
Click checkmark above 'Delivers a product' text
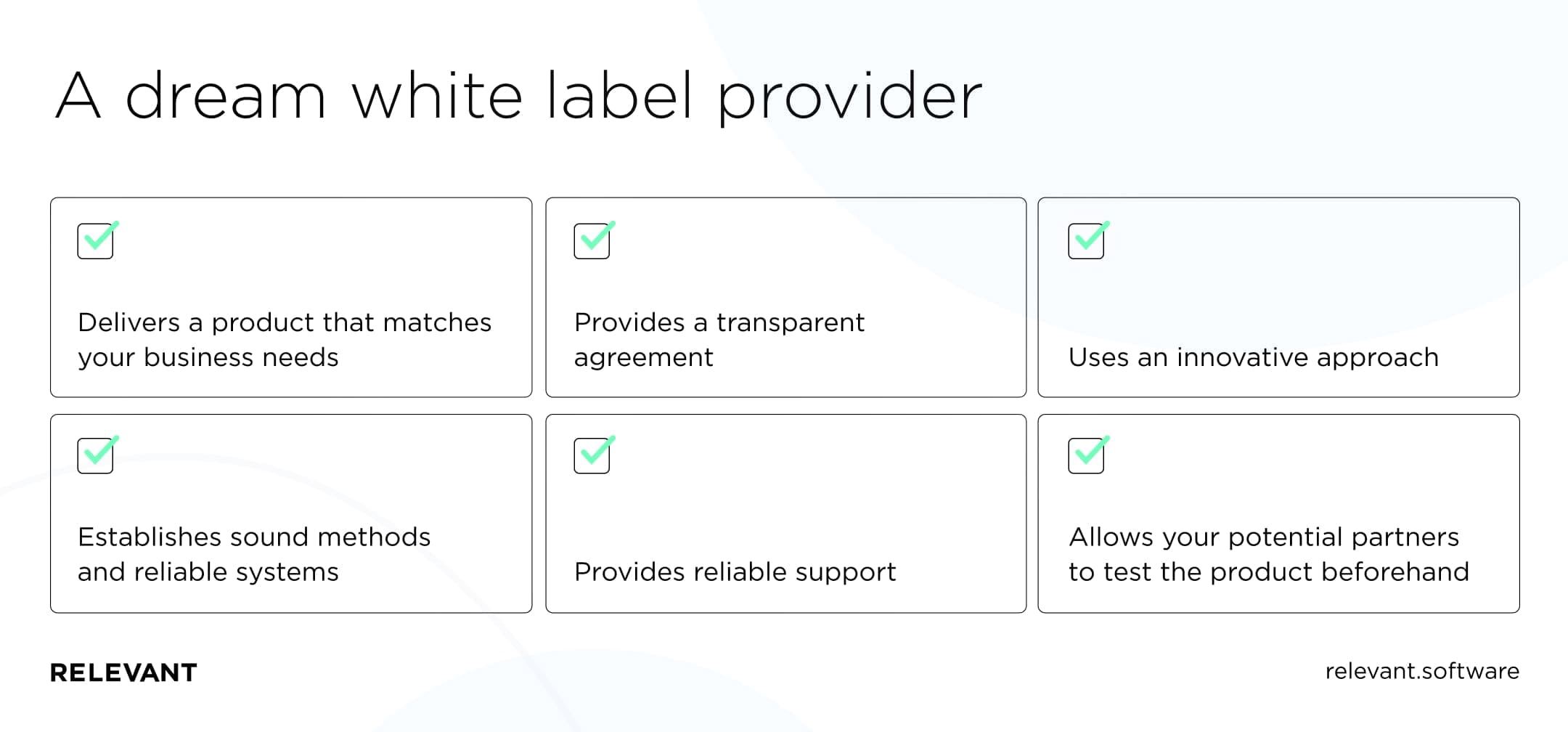(x=98, y=239)
